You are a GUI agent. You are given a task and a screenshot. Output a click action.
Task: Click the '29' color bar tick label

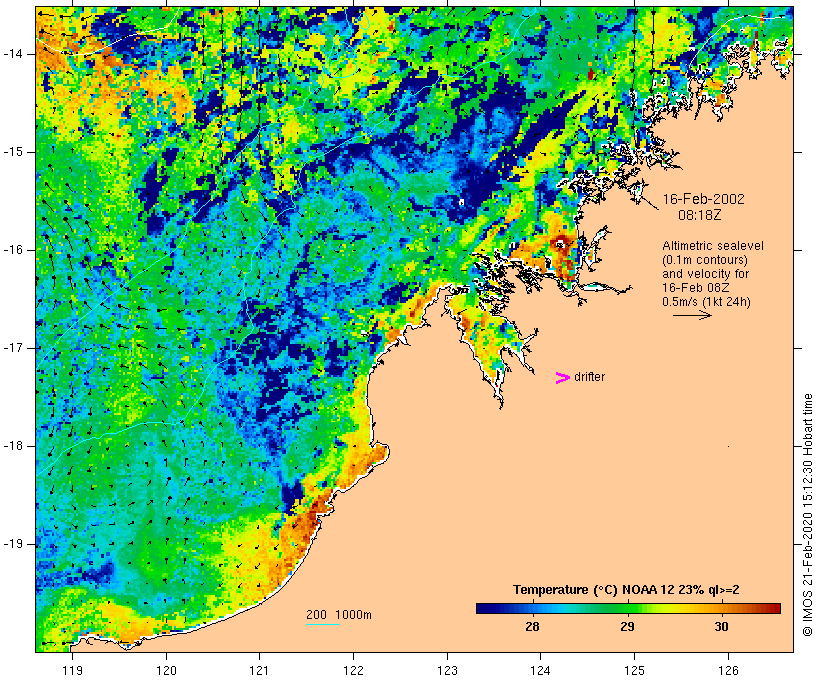[x=627, y=627]
